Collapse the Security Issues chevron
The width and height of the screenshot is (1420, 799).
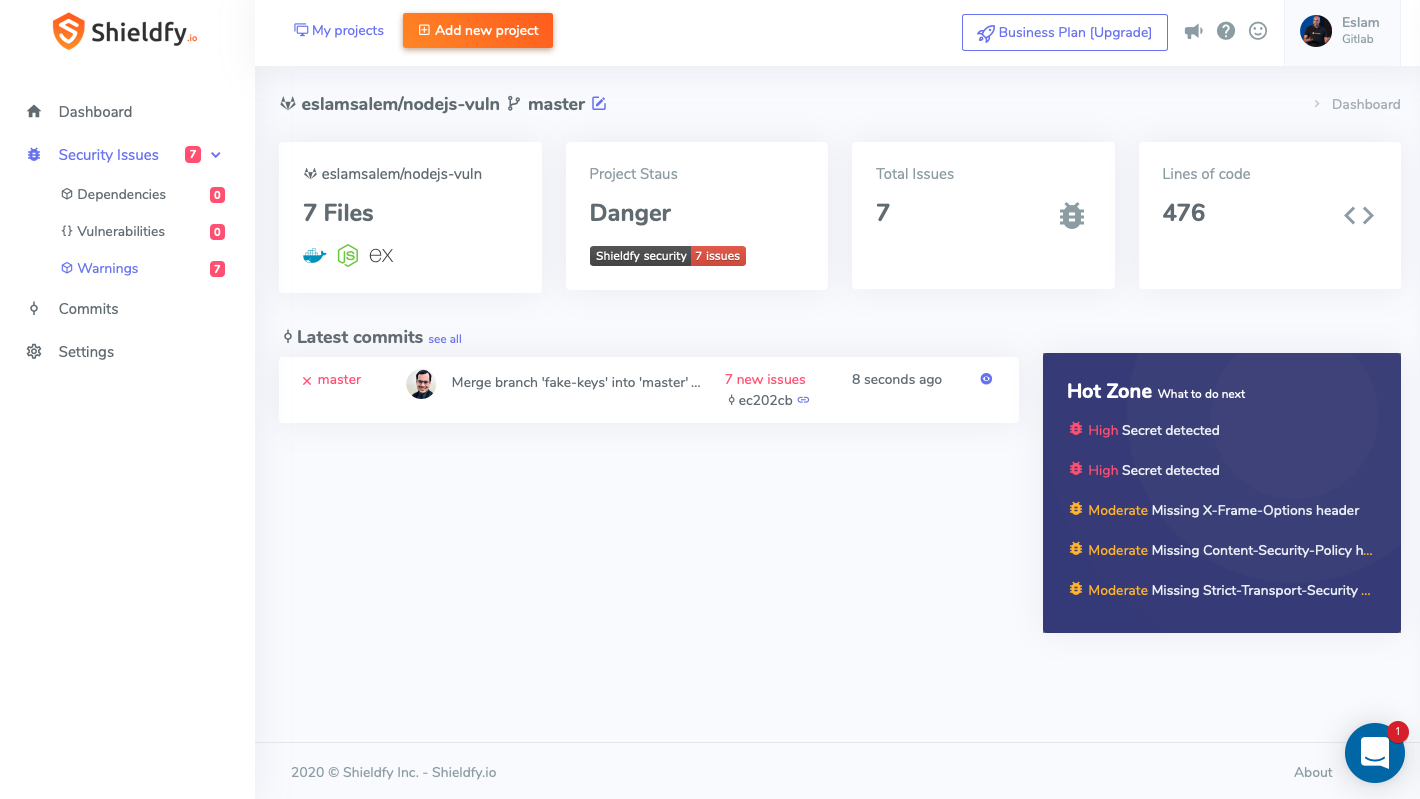(216, 155)
